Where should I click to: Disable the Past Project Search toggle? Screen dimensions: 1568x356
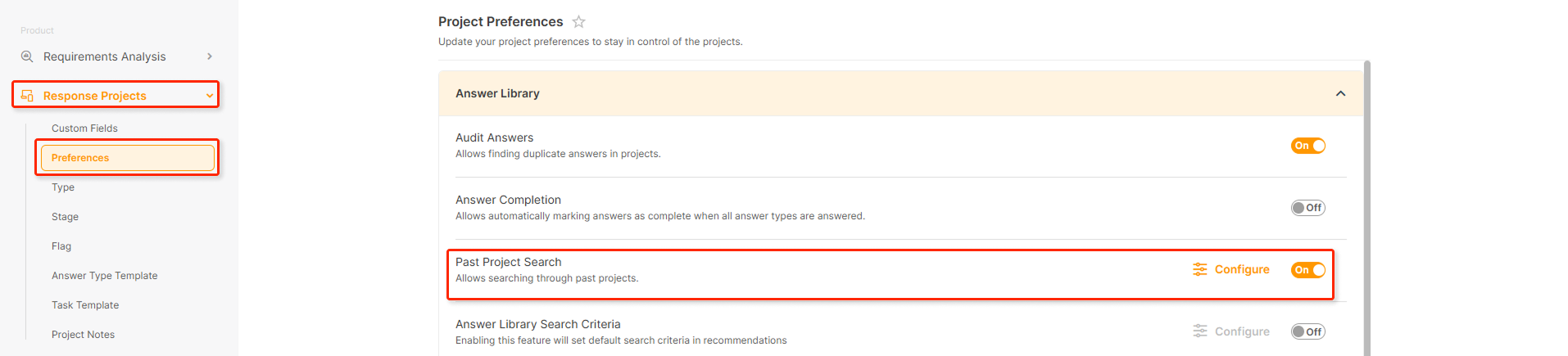point(1308,270)
